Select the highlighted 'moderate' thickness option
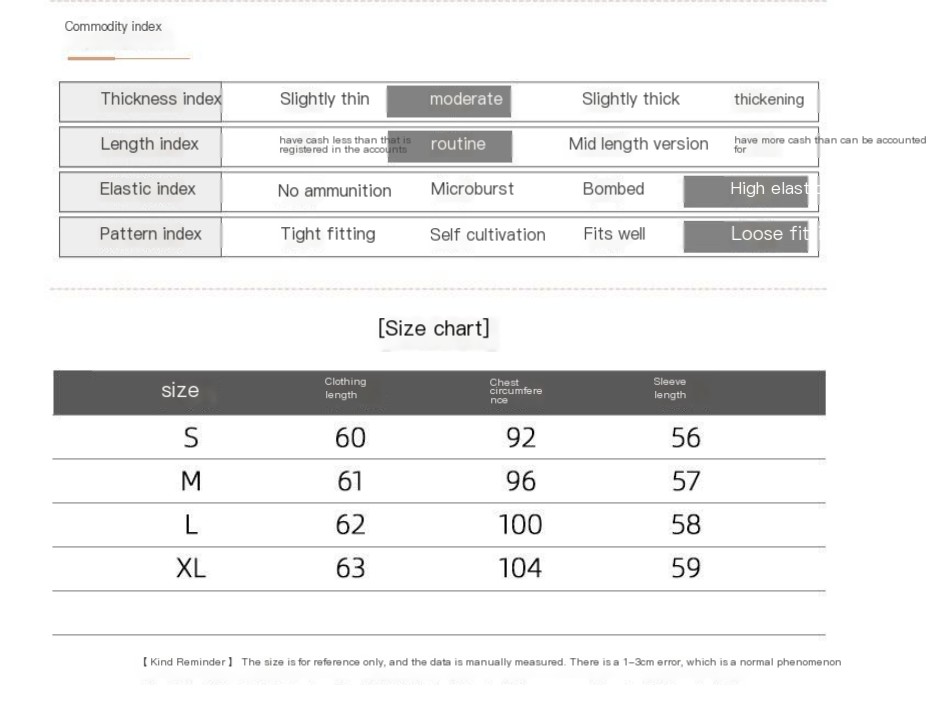Viewport: 934px width, 716px height. 449,100
